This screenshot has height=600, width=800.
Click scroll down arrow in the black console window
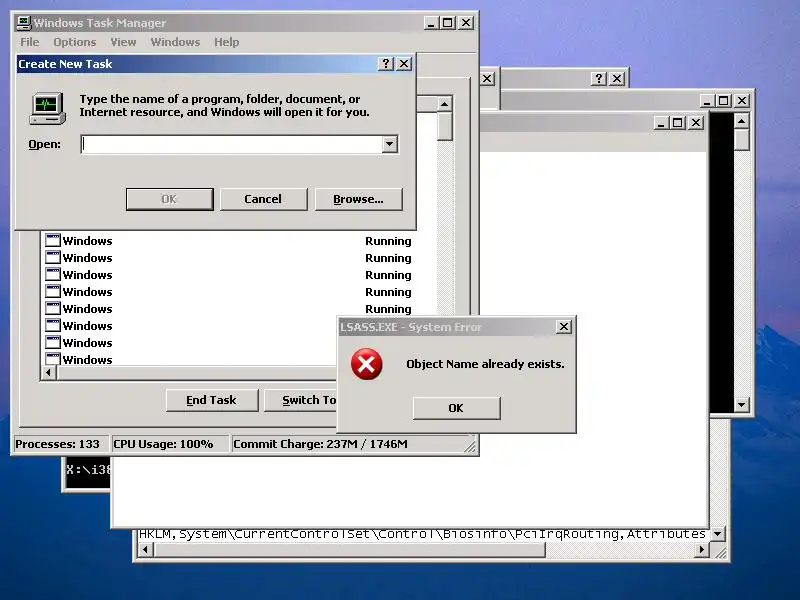click(741, 405)
